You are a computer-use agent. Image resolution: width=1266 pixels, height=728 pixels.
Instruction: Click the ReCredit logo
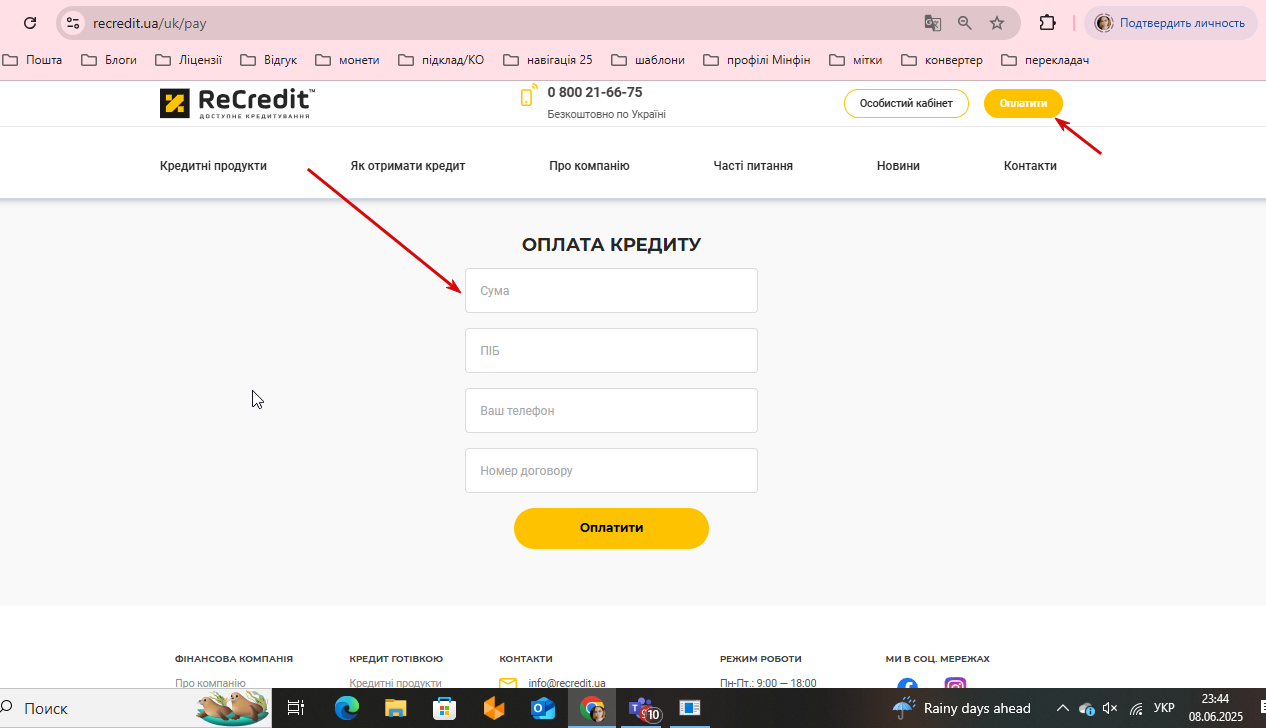(x=238, y=103)
